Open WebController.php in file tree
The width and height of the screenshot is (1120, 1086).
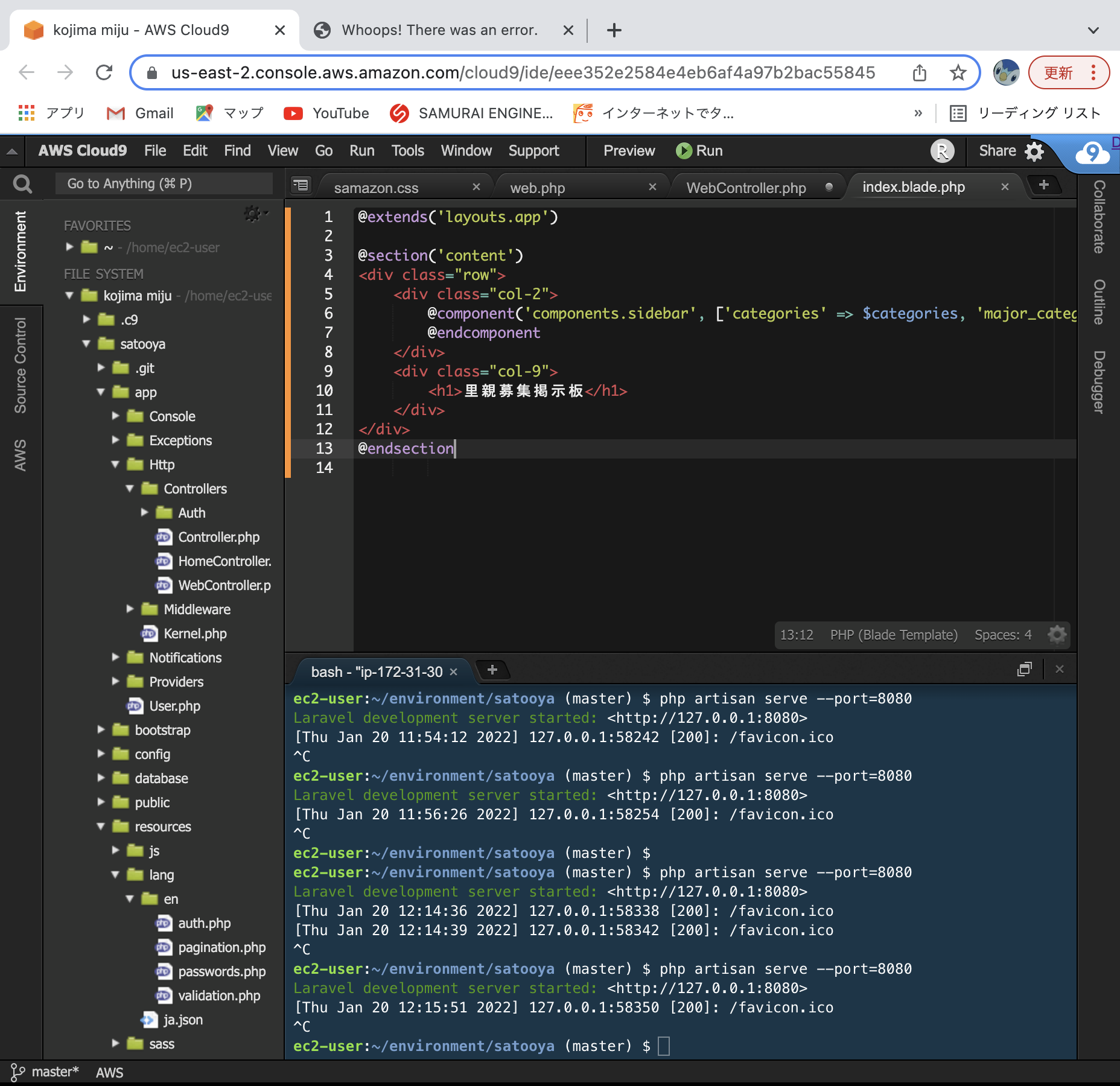[x=213, y=585]
